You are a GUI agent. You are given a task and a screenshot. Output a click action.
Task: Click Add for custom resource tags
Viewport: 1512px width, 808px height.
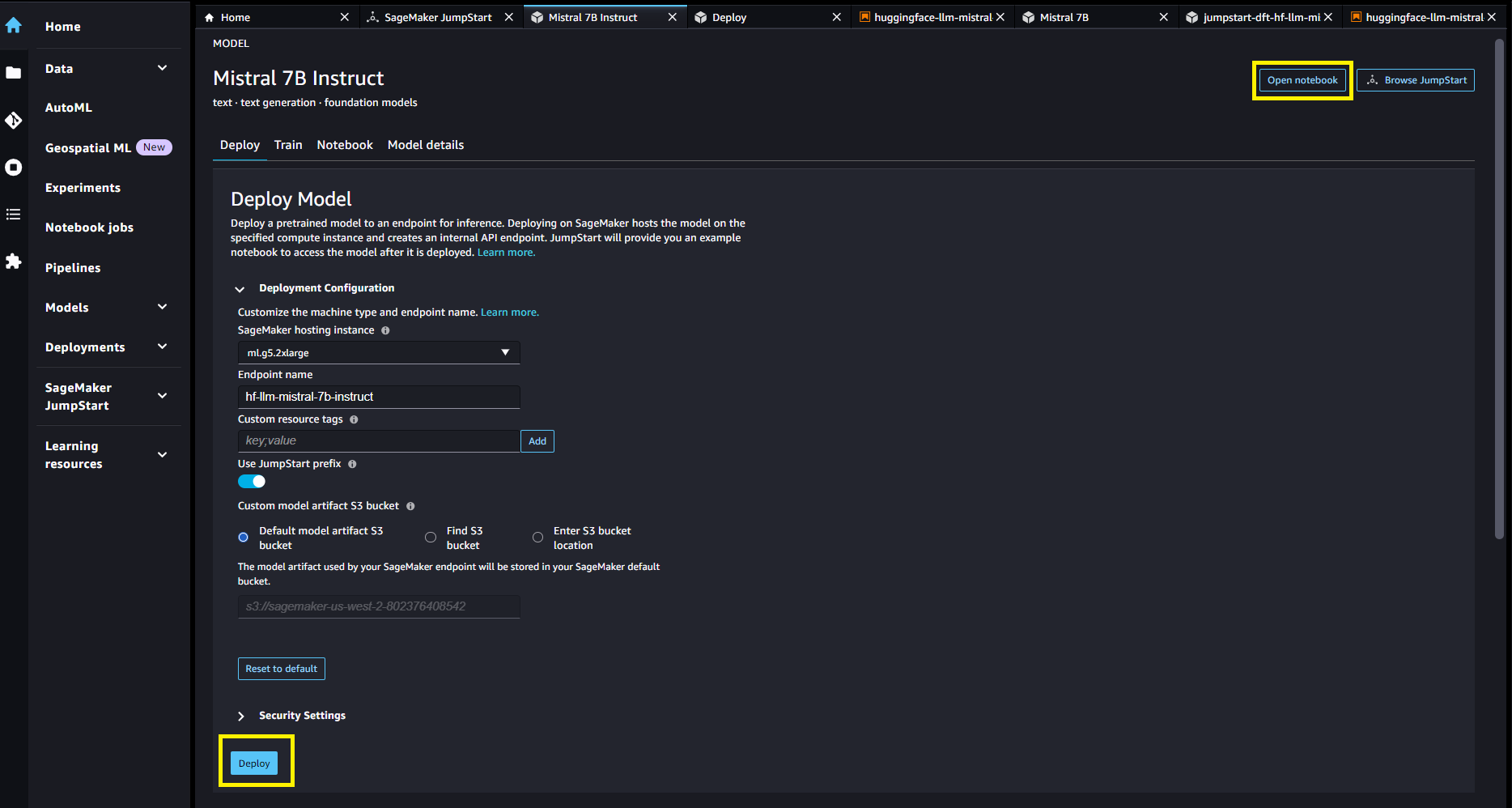537,441
